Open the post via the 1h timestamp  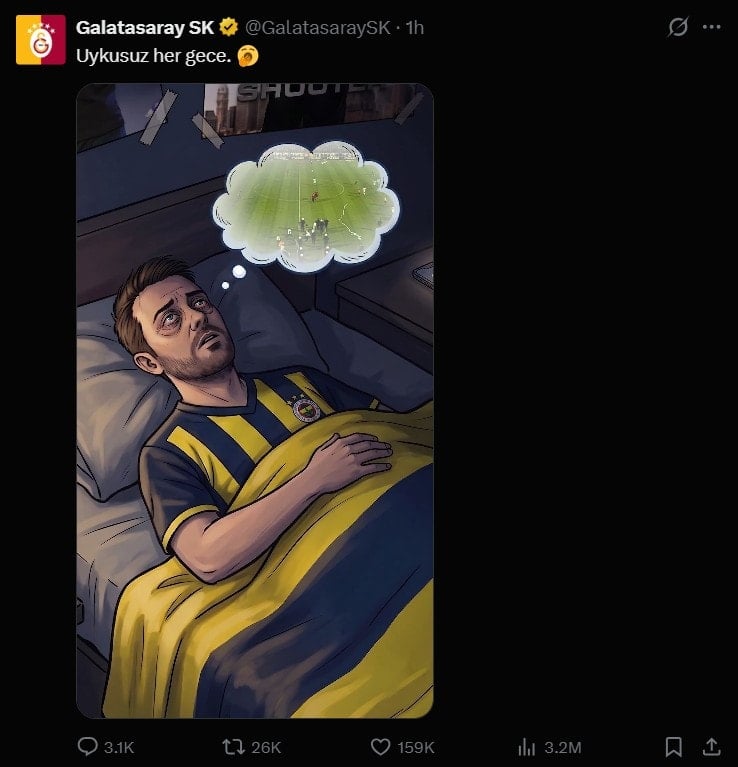tap(414, 27)
